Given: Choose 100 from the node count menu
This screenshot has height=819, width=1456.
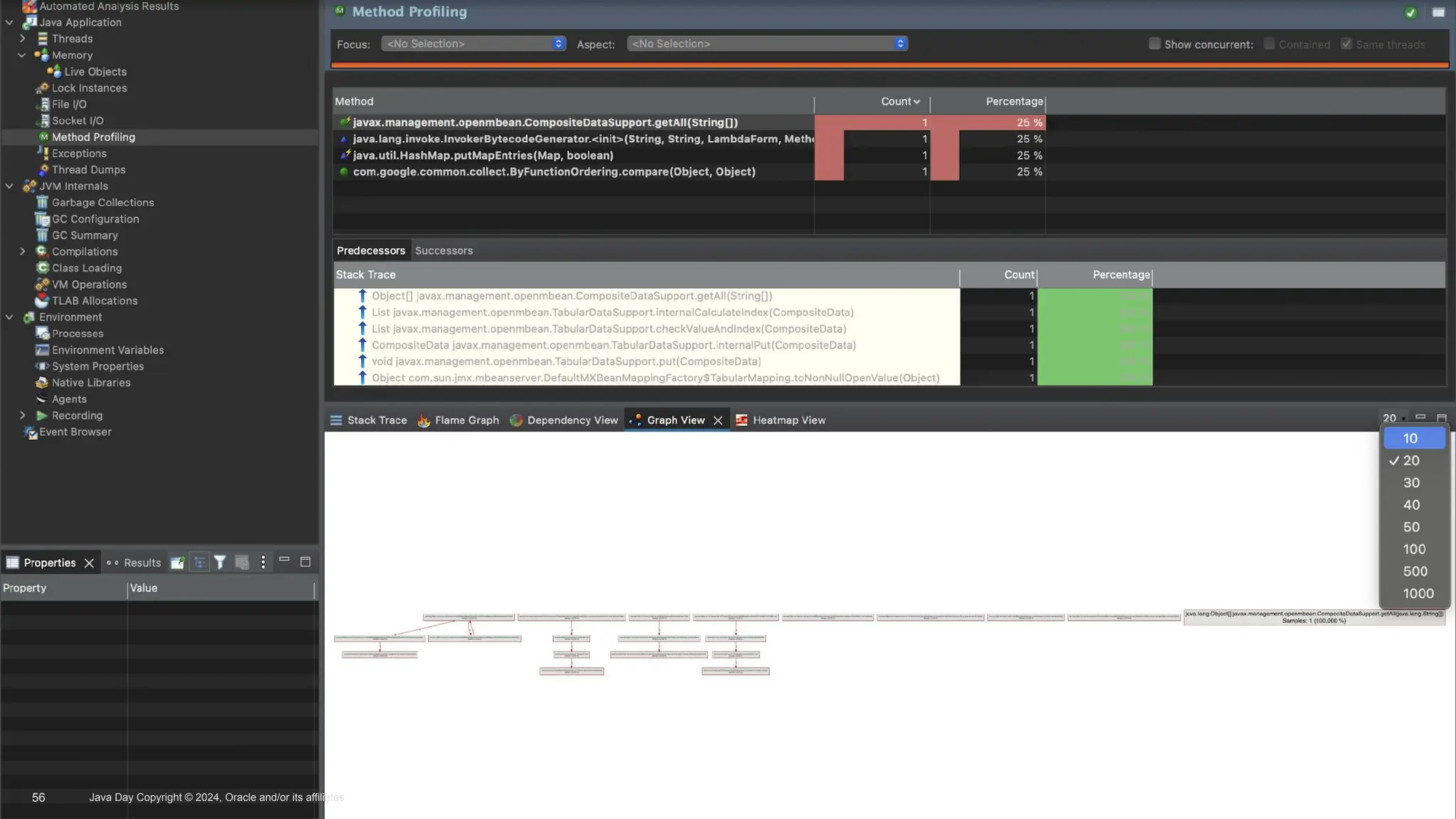Looking at the screenshot, I should [x=1413, y=550].
